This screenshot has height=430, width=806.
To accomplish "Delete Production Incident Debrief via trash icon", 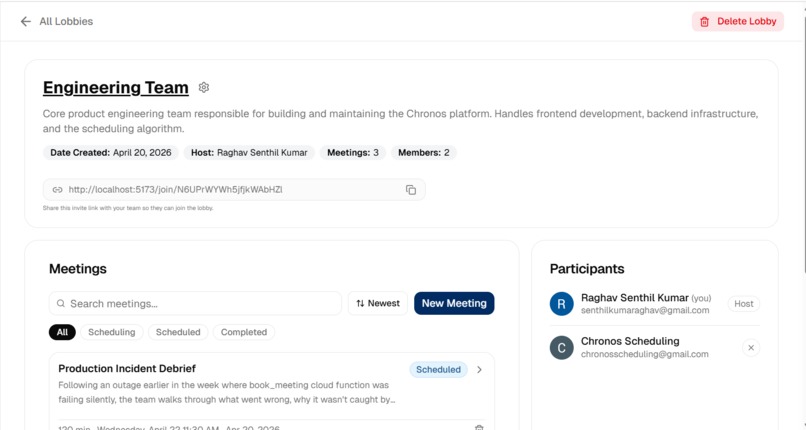I will (x=479, y=427).
